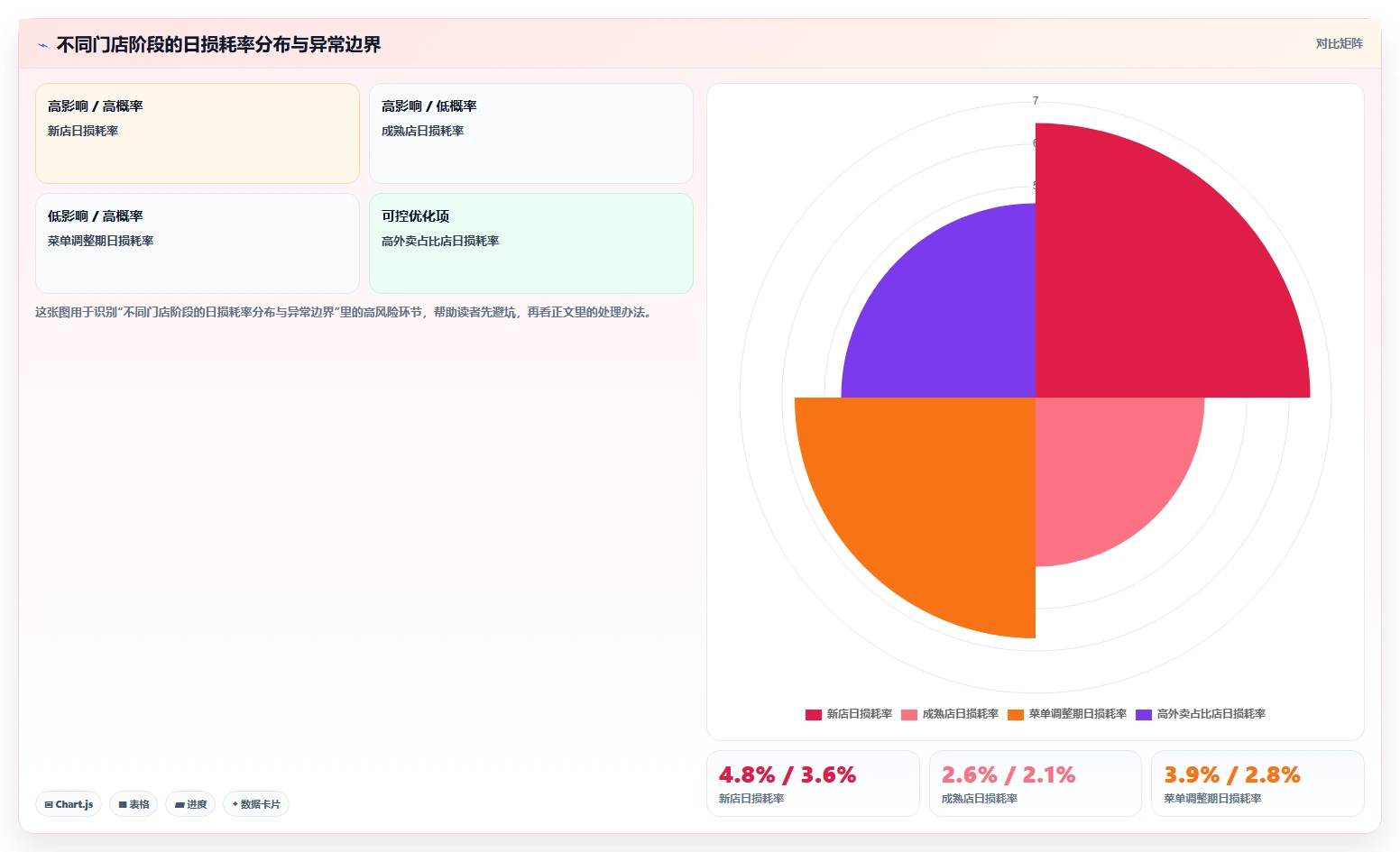This screenshot has height=852, width=1400.
Task: Click axis tick label 7 on chart
Action: pos(1036,100)
